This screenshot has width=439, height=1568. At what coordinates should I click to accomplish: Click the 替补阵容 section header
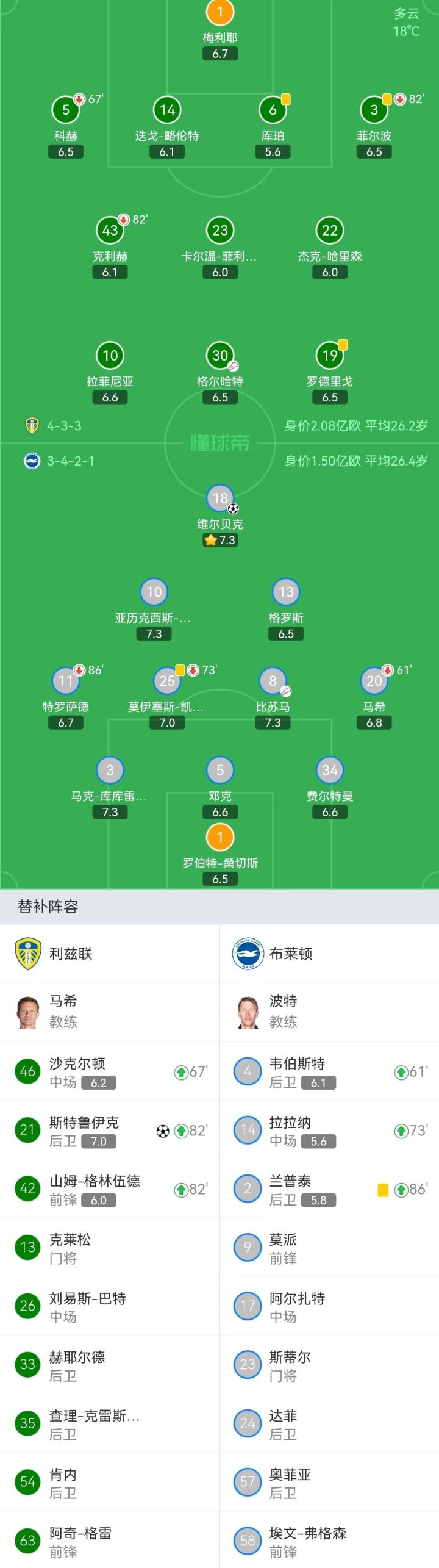point(48,907)
